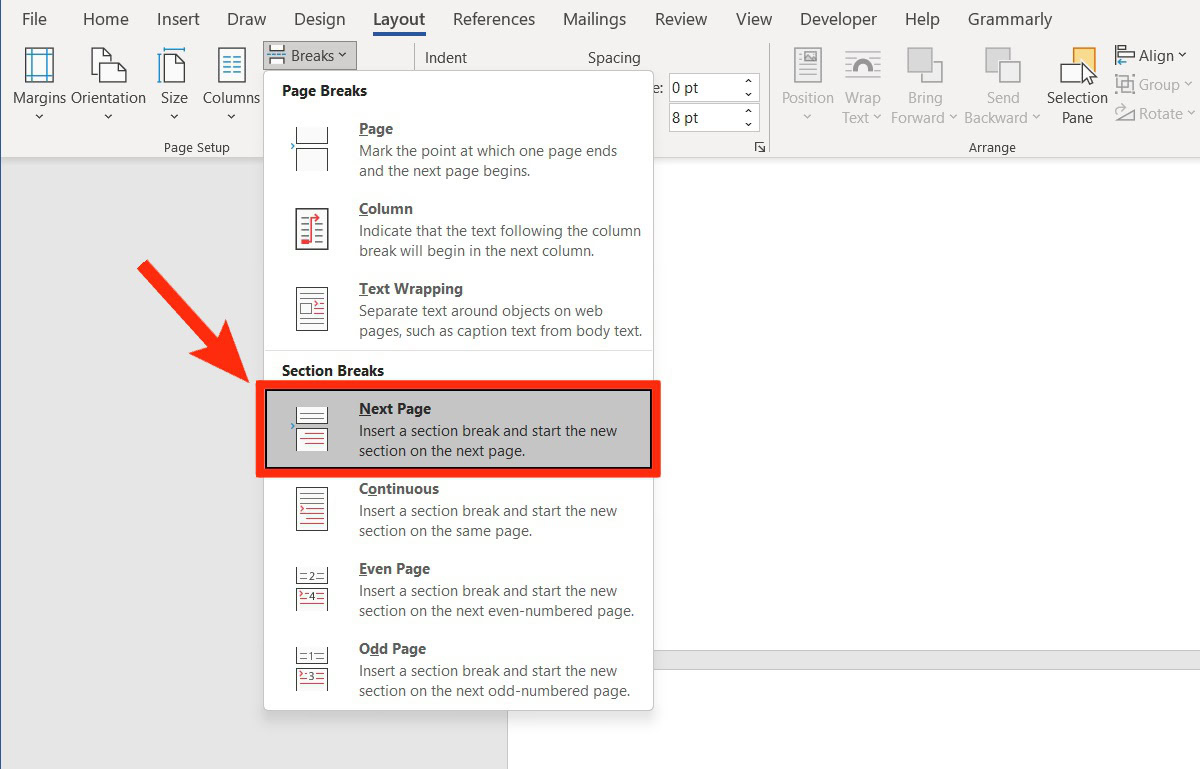Image resolution: width=1200 pixels, height=769 pixels.
Task: Insert a Next Page section break
Action: coord(458,429)
